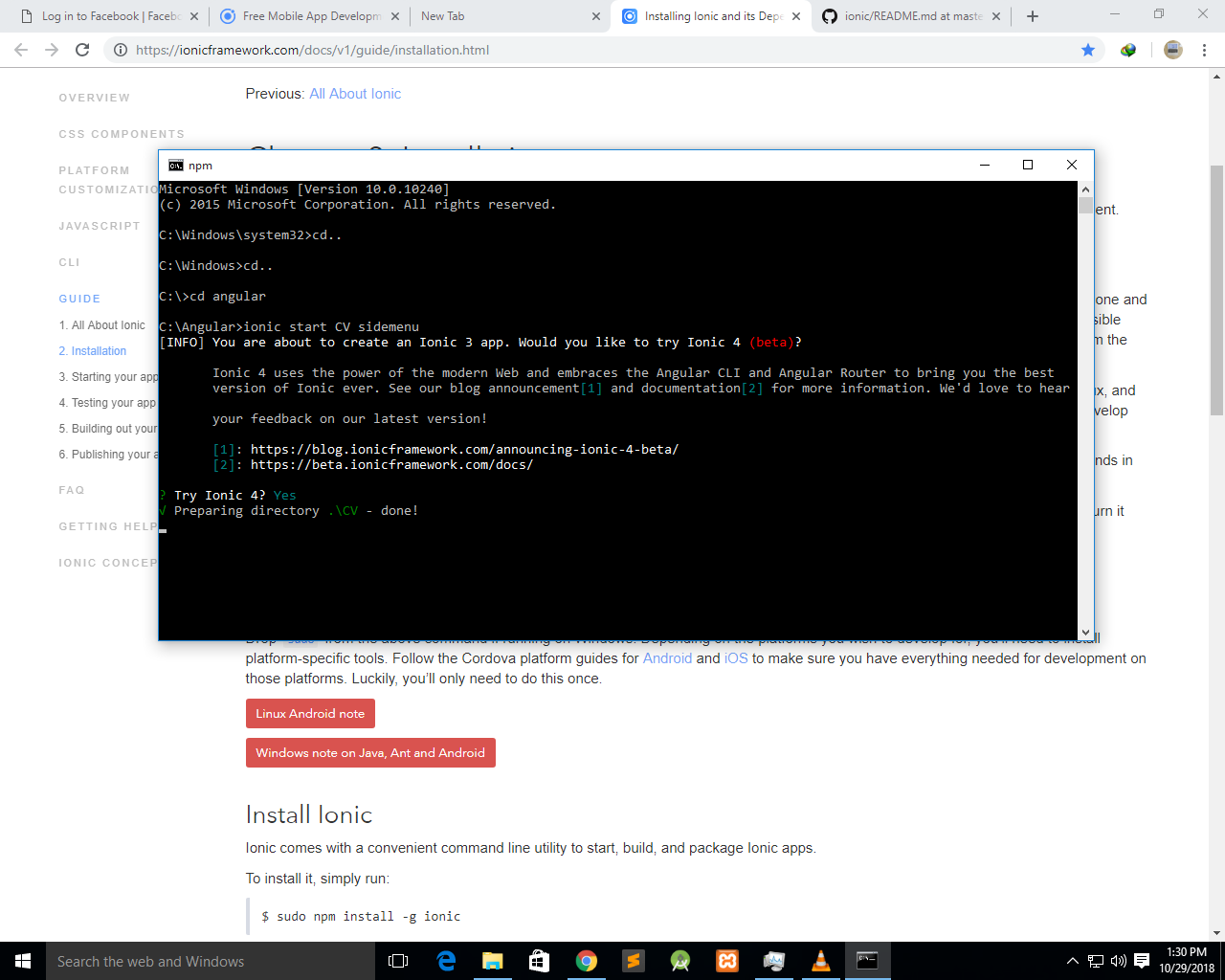This screenshot has height=980, width=1225.
Task: Open Android Studio from the taskbar
Action: [680, 962]
